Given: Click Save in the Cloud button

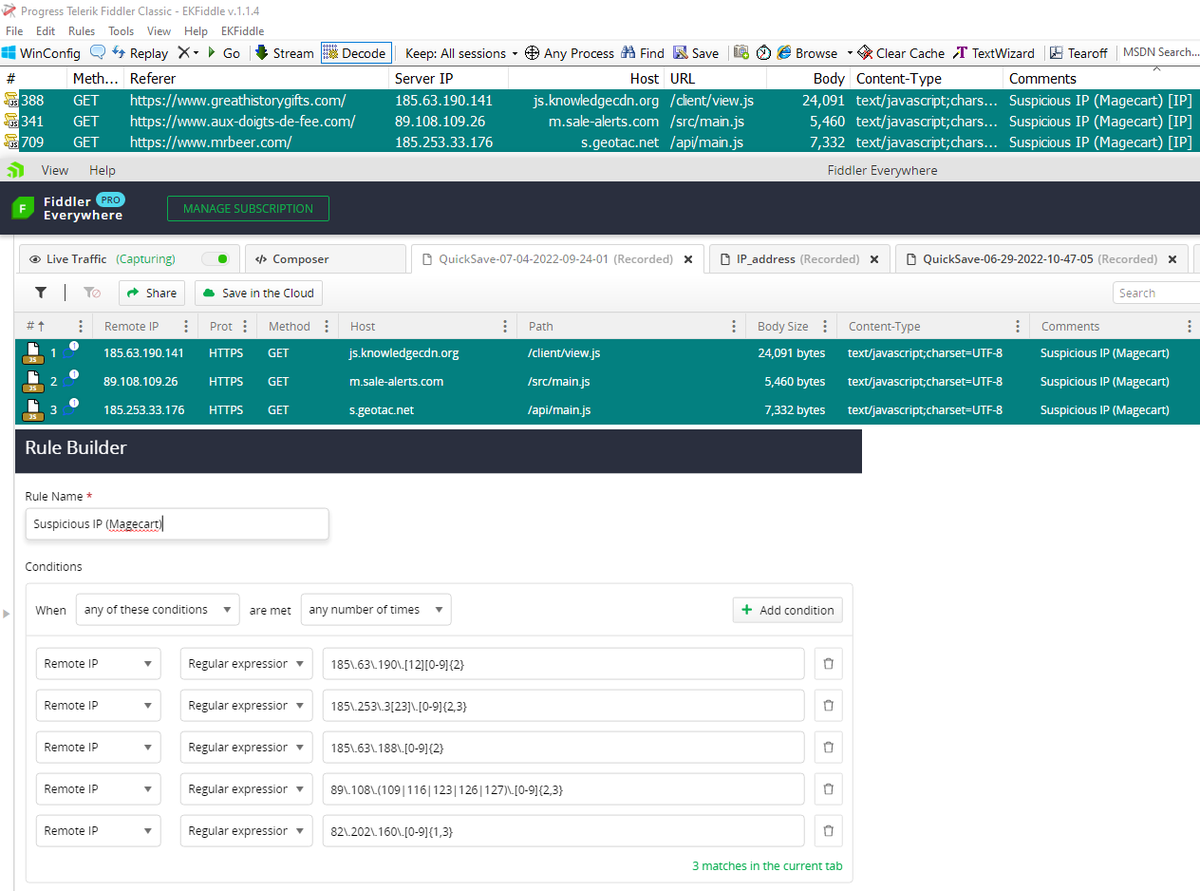Looking at the screenshot, I should coord(258,293).
